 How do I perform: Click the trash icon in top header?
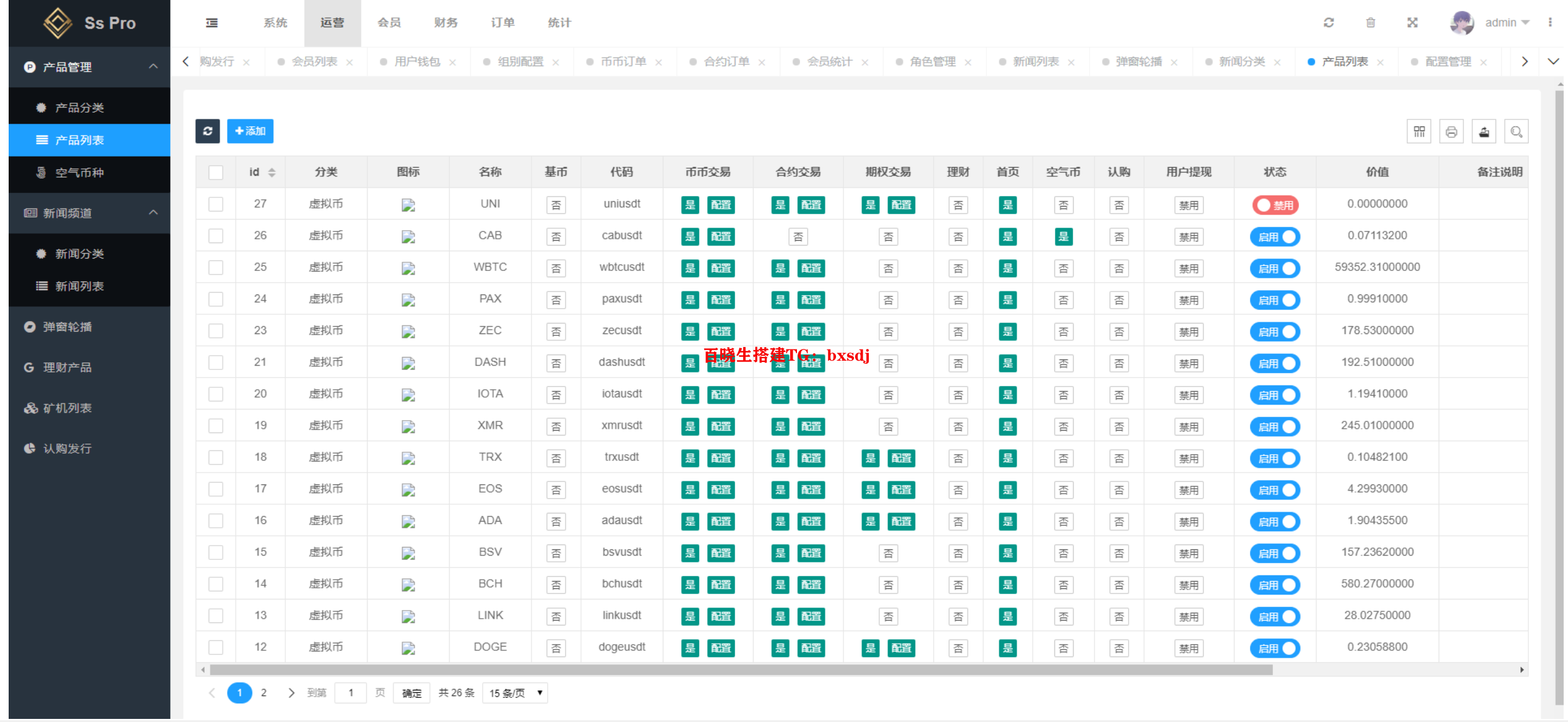coord(1371,23)
